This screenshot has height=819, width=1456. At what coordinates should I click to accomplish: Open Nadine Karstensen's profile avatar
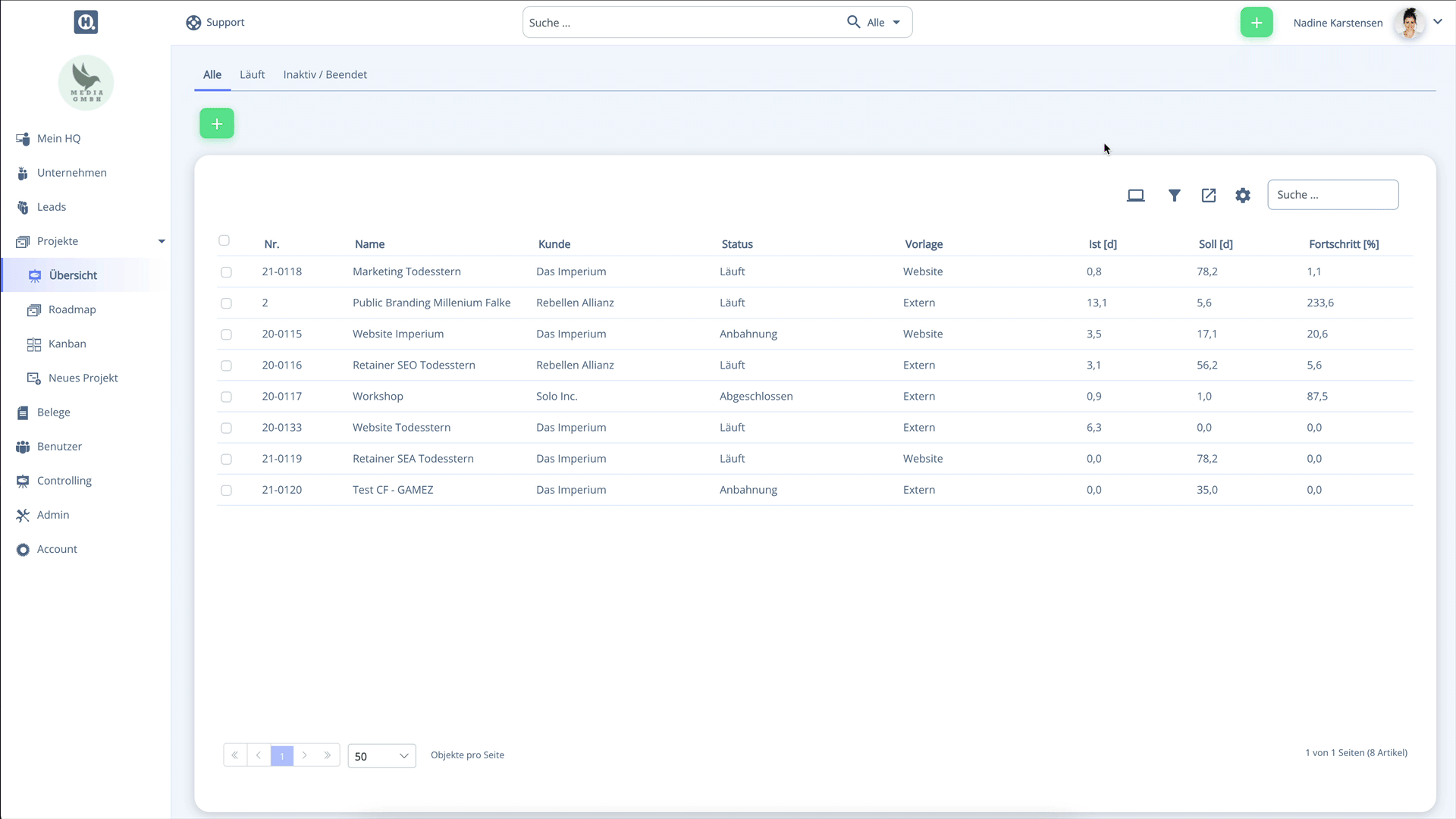(1410, 23)
